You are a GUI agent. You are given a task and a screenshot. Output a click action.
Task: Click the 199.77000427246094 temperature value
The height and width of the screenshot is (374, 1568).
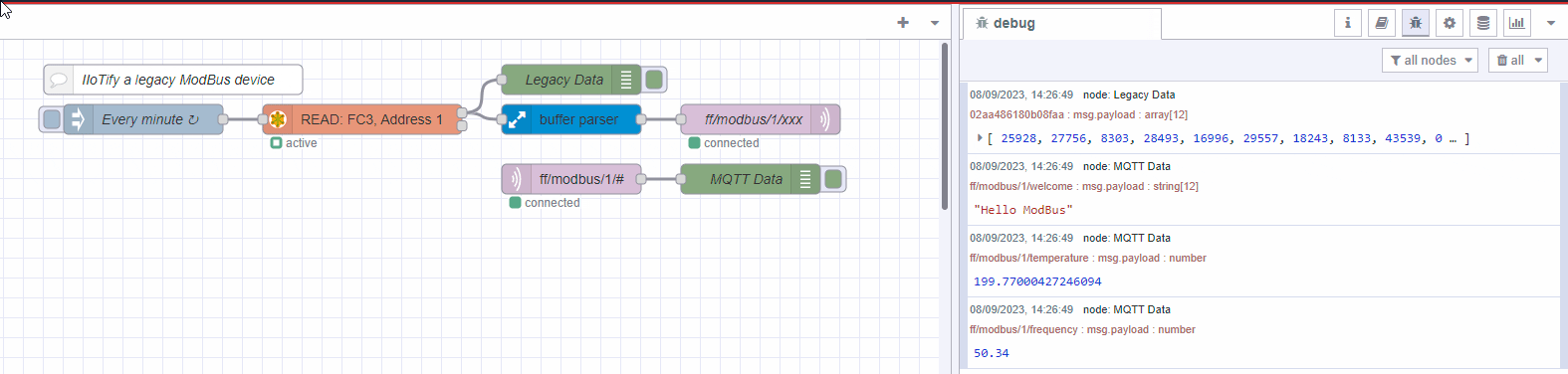click(1037, 281)
